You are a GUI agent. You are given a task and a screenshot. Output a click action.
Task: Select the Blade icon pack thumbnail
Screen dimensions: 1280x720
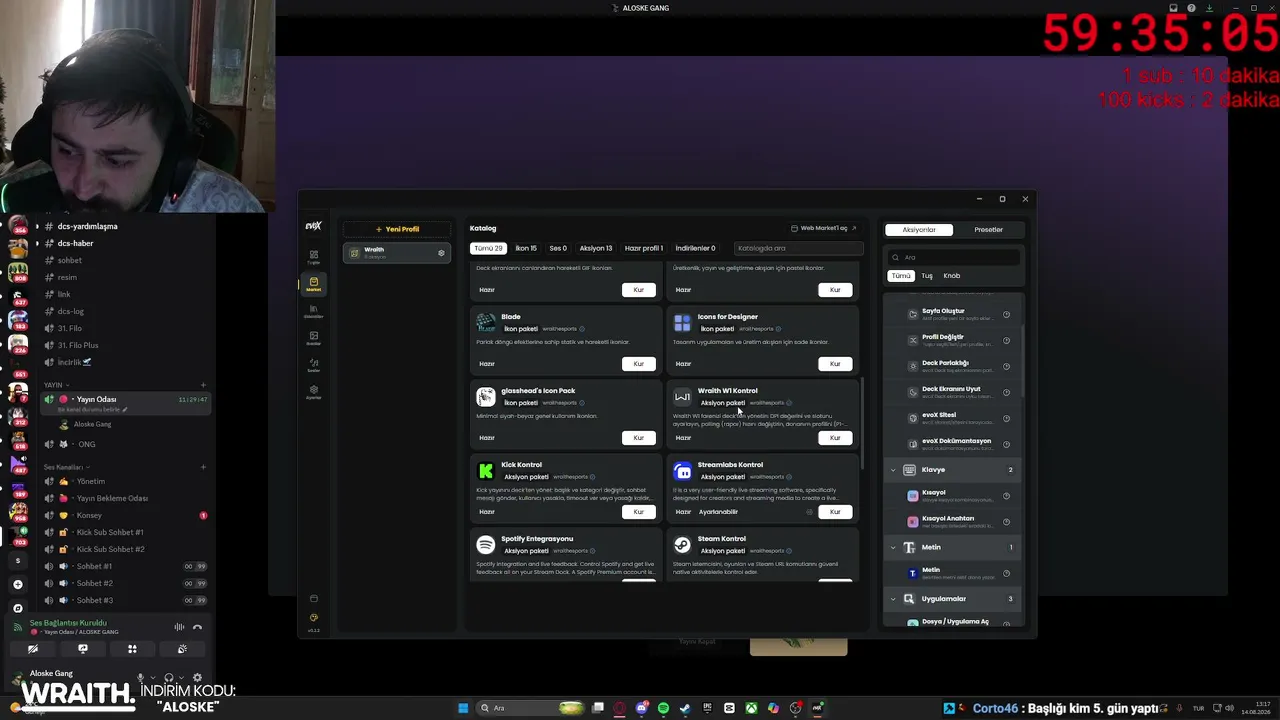pyautogui.click(x=486, y=323)
